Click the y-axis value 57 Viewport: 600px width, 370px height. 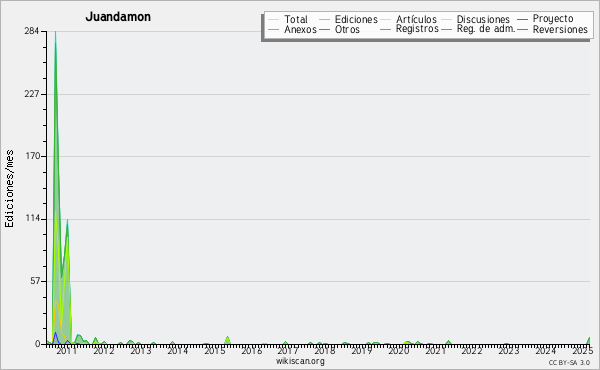34,281
